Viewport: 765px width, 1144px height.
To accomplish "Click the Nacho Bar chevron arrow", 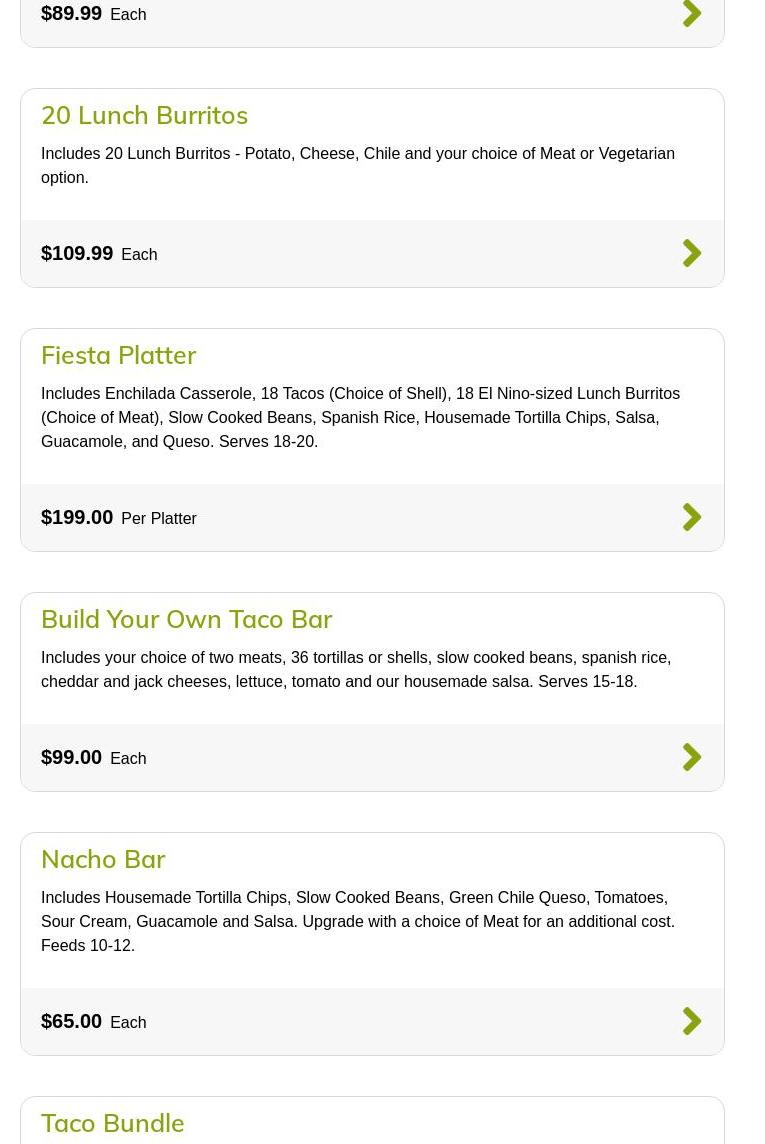I will pyautogui.click(x=692, y=1021).
